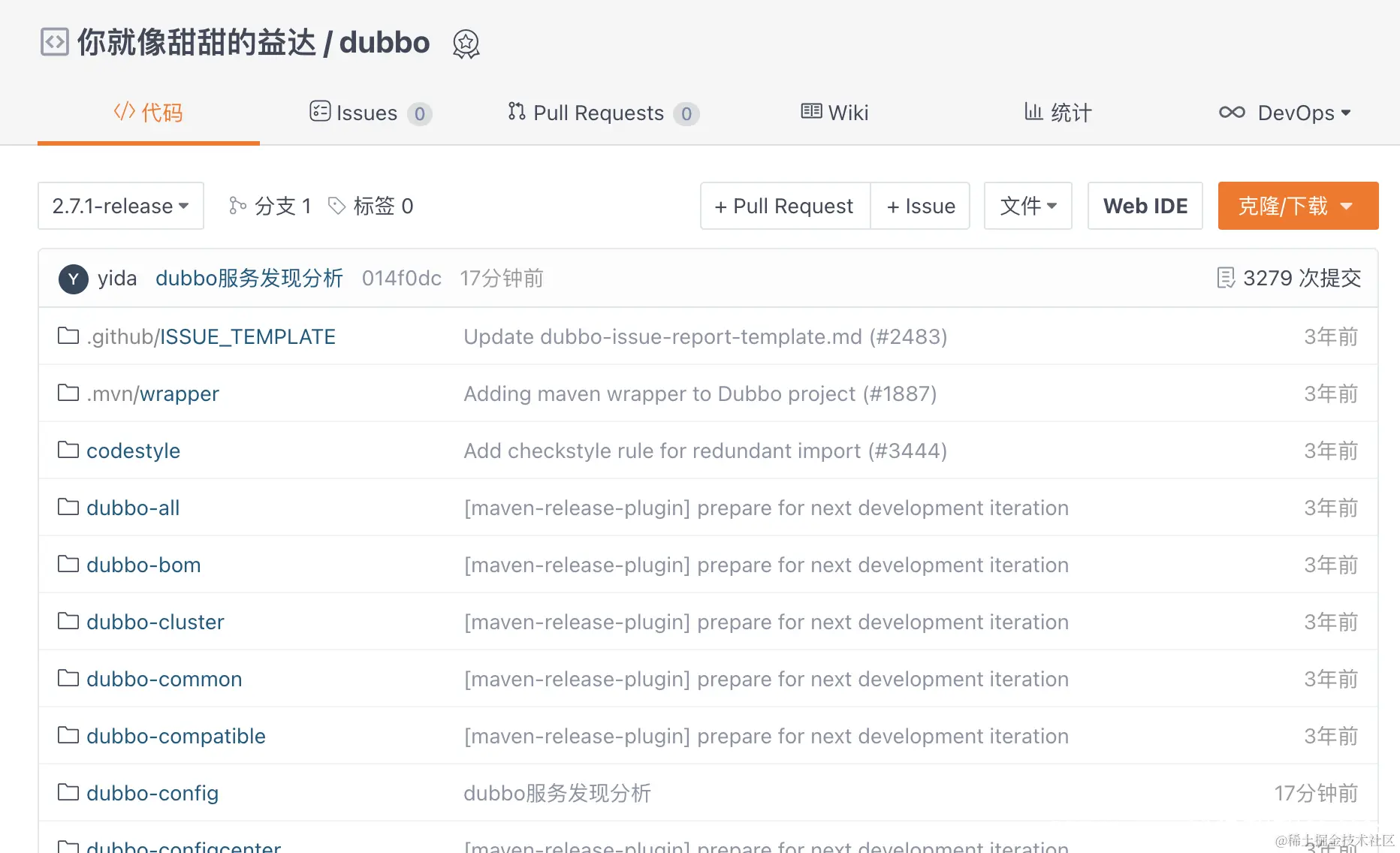Screen dimensions: 1400x853
Task: View 3279 次提交 commit history
Action: 1289,279
